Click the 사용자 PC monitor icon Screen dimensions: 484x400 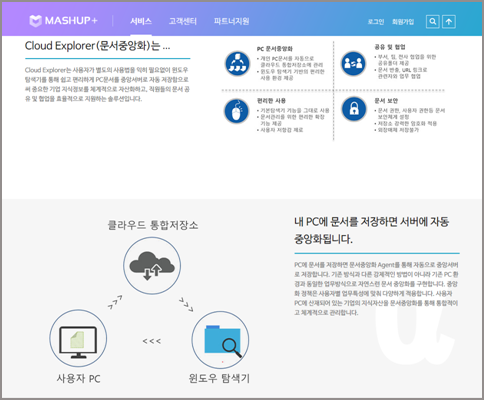point(78,339)
